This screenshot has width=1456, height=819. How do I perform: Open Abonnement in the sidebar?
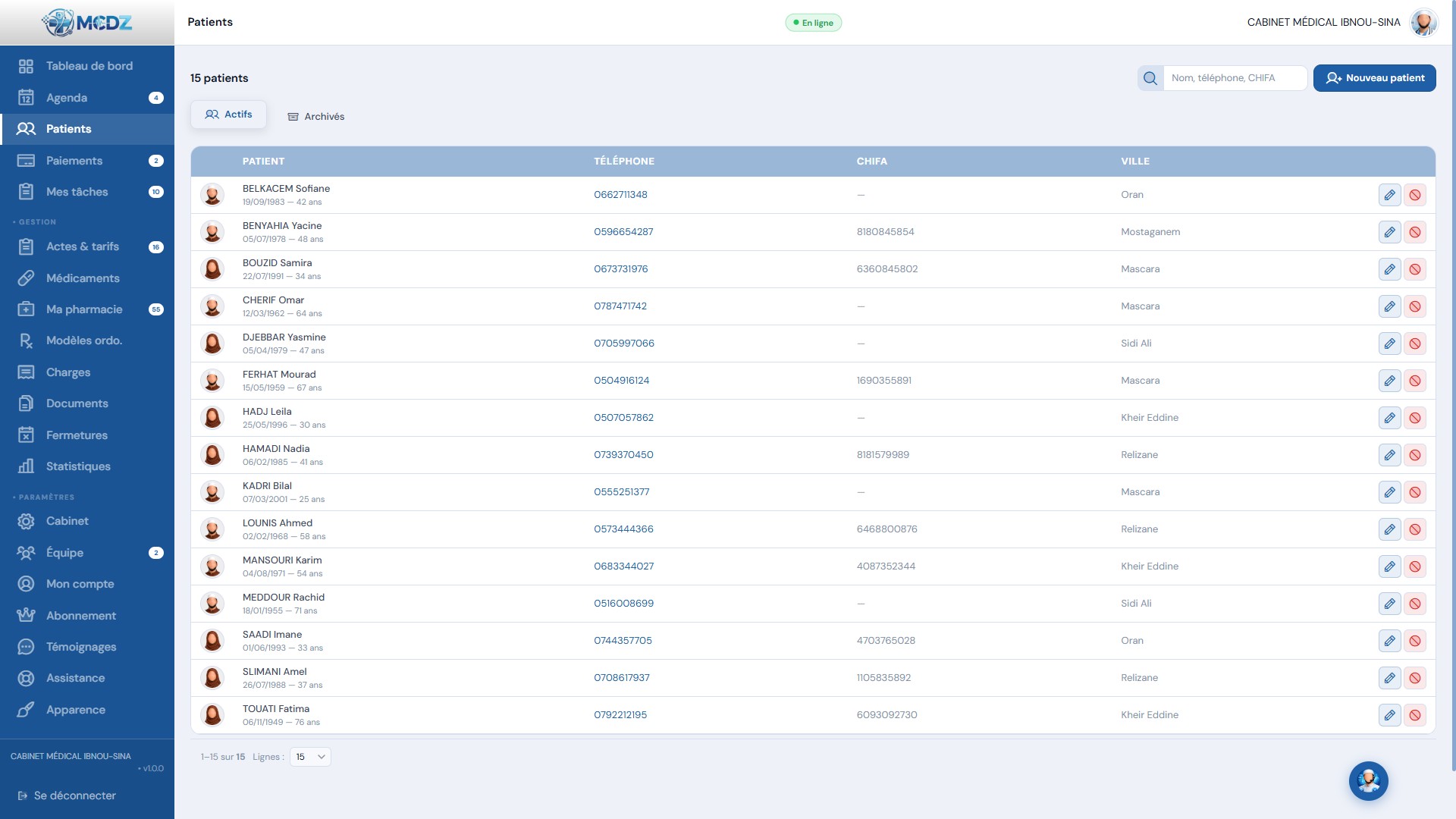(87, 616)
